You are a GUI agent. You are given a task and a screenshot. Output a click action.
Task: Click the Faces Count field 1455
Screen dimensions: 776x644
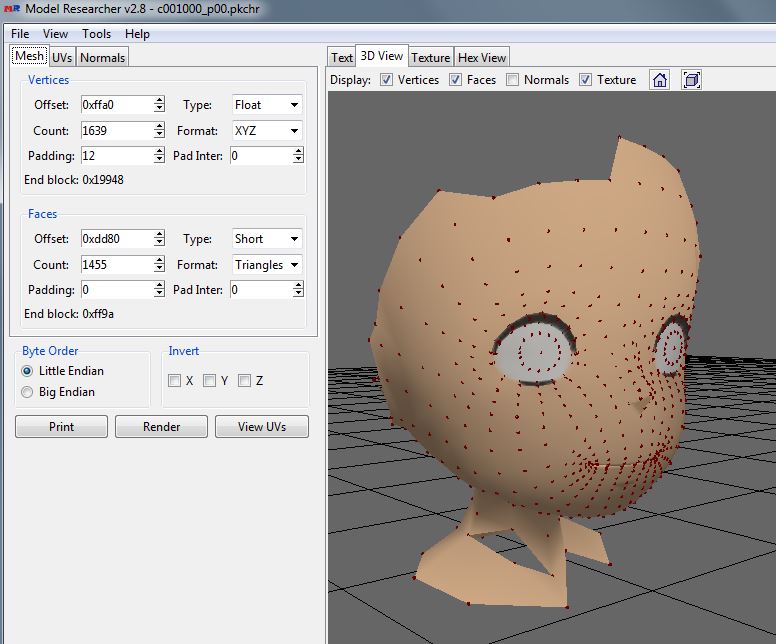117,264
